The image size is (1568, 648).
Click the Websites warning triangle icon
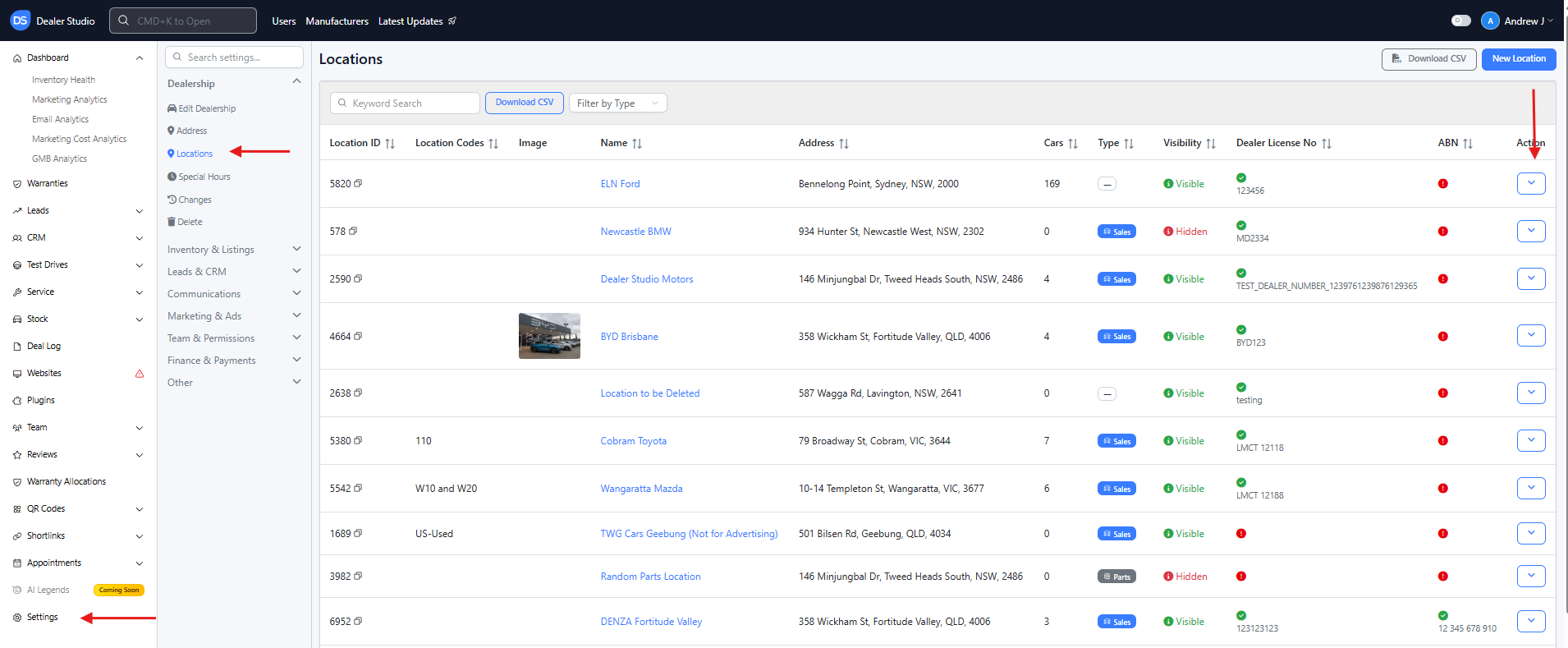(140, 374)
